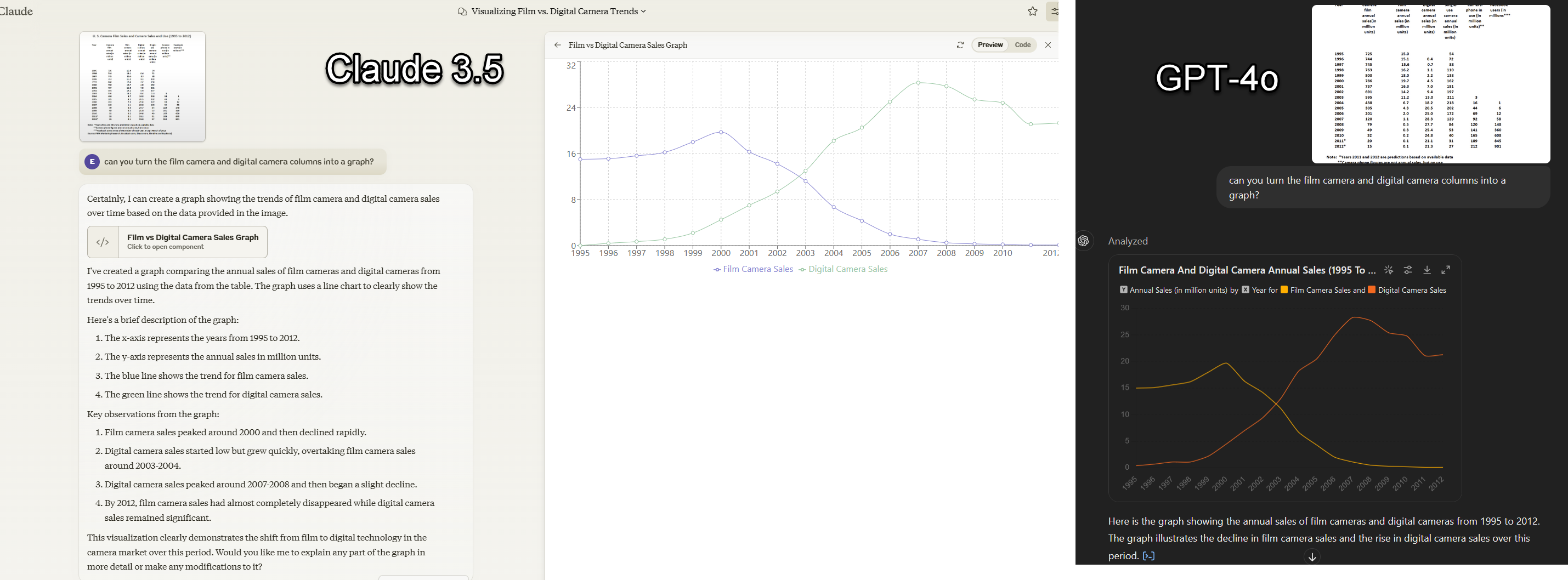Pick the orange Digital Camera Sales swatch

[x=1372, y=289]
